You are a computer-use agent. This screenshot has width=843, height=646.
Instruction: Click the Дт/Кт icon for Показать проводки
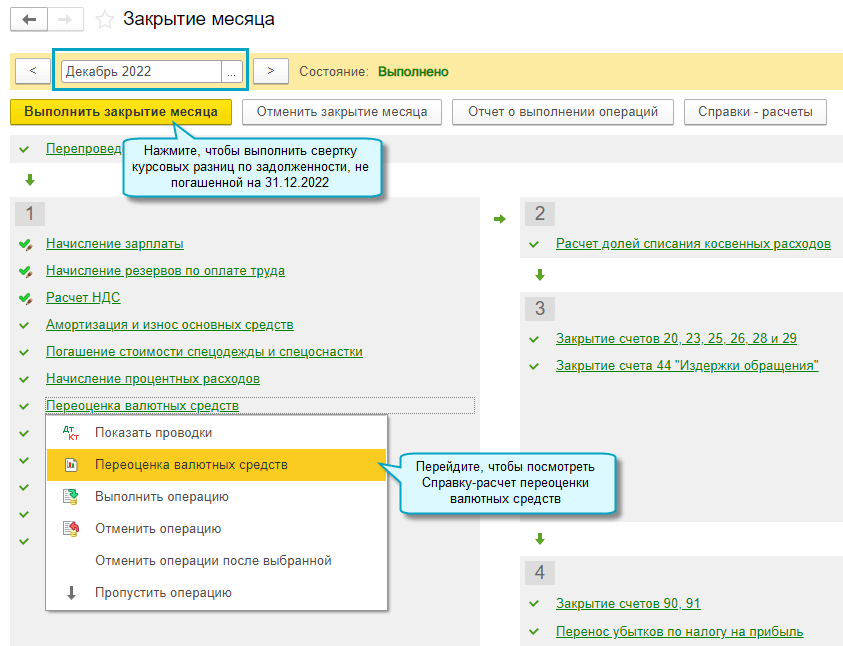pyautogui.click(x=71, y=433)
